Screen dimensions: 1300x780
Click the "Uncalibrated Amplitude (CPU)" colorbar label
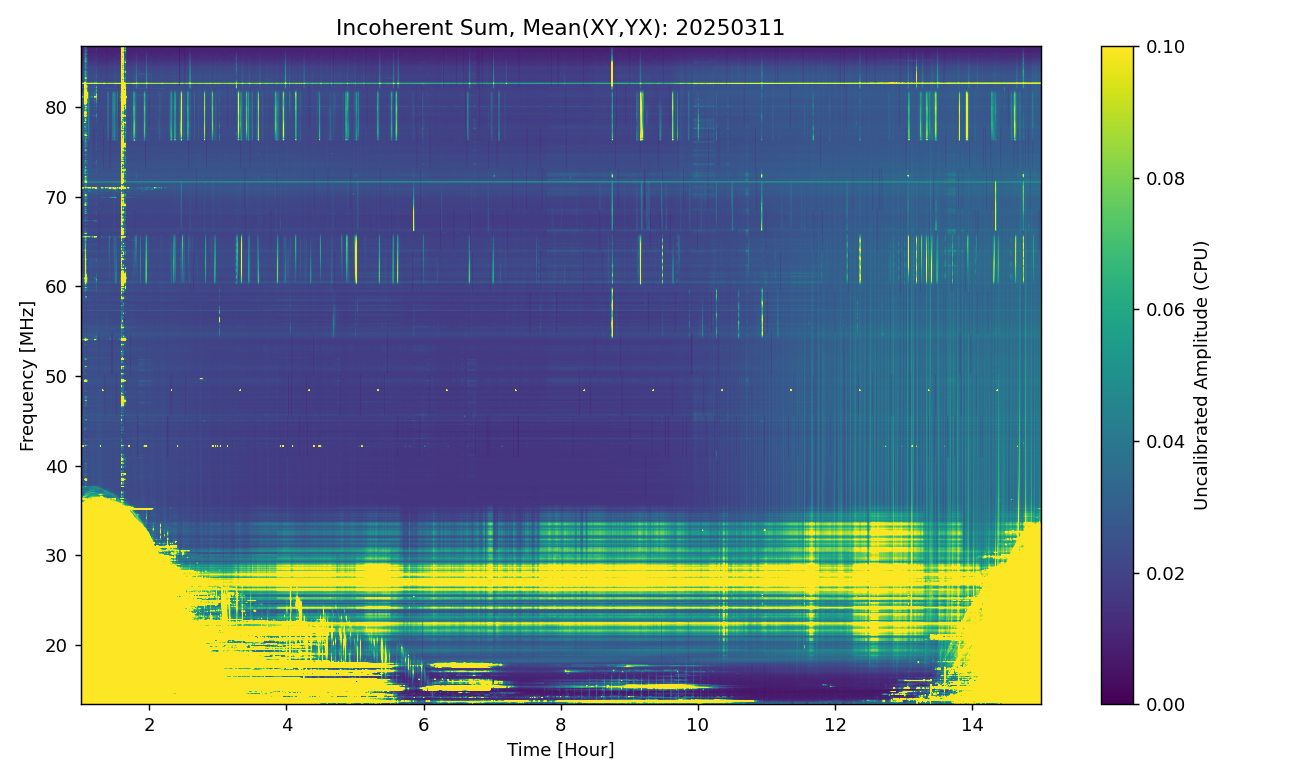point(1201,375)
